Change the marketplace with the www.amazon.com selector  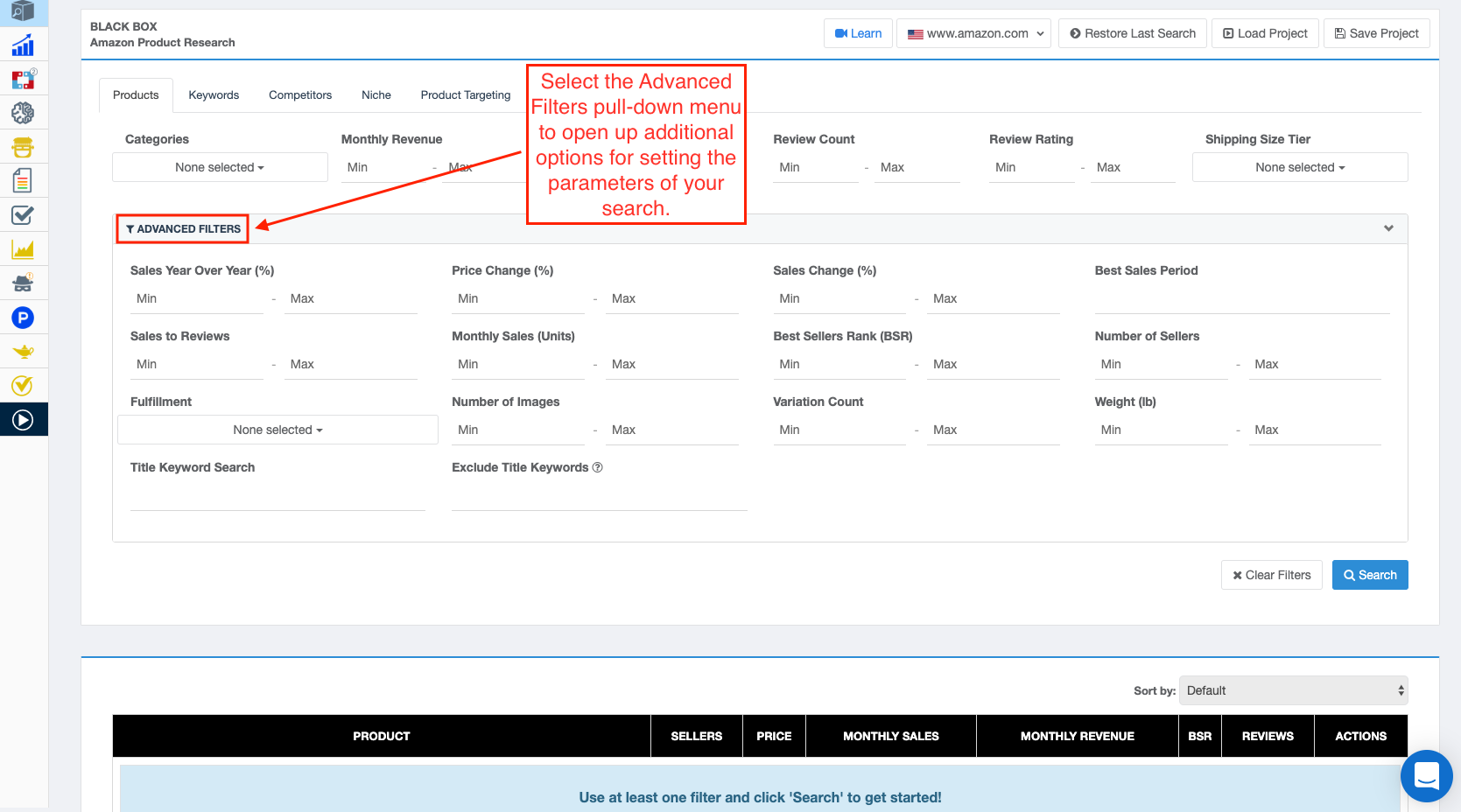click(973, 33)
